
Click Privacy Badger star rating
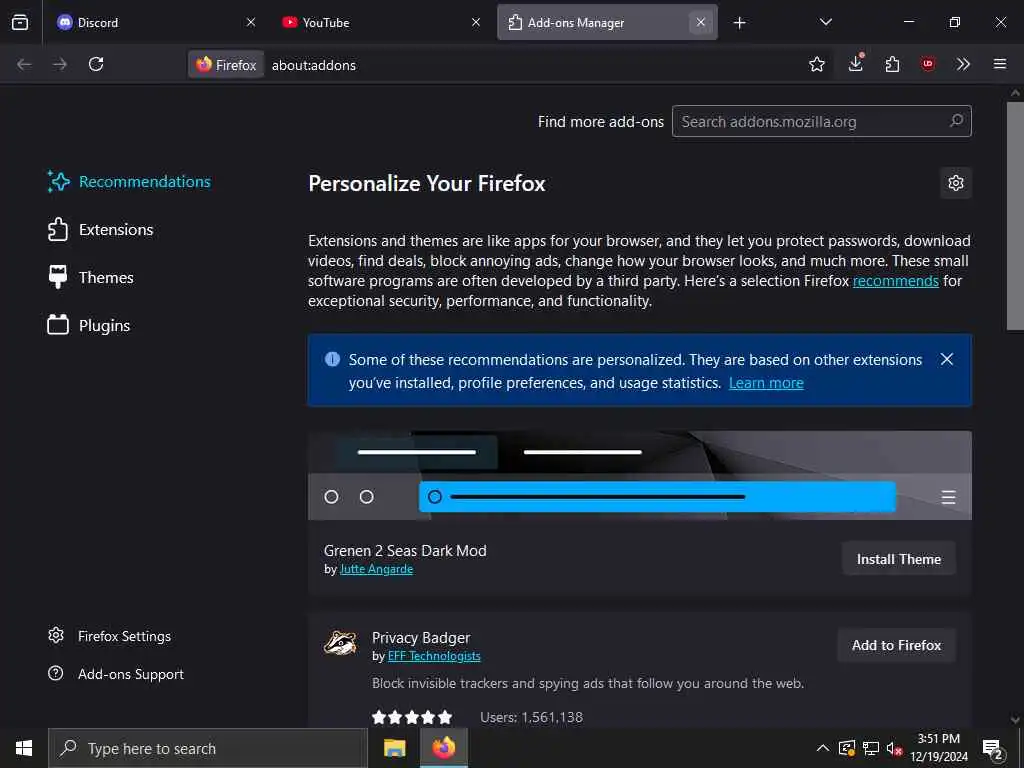tap(412, 717)
